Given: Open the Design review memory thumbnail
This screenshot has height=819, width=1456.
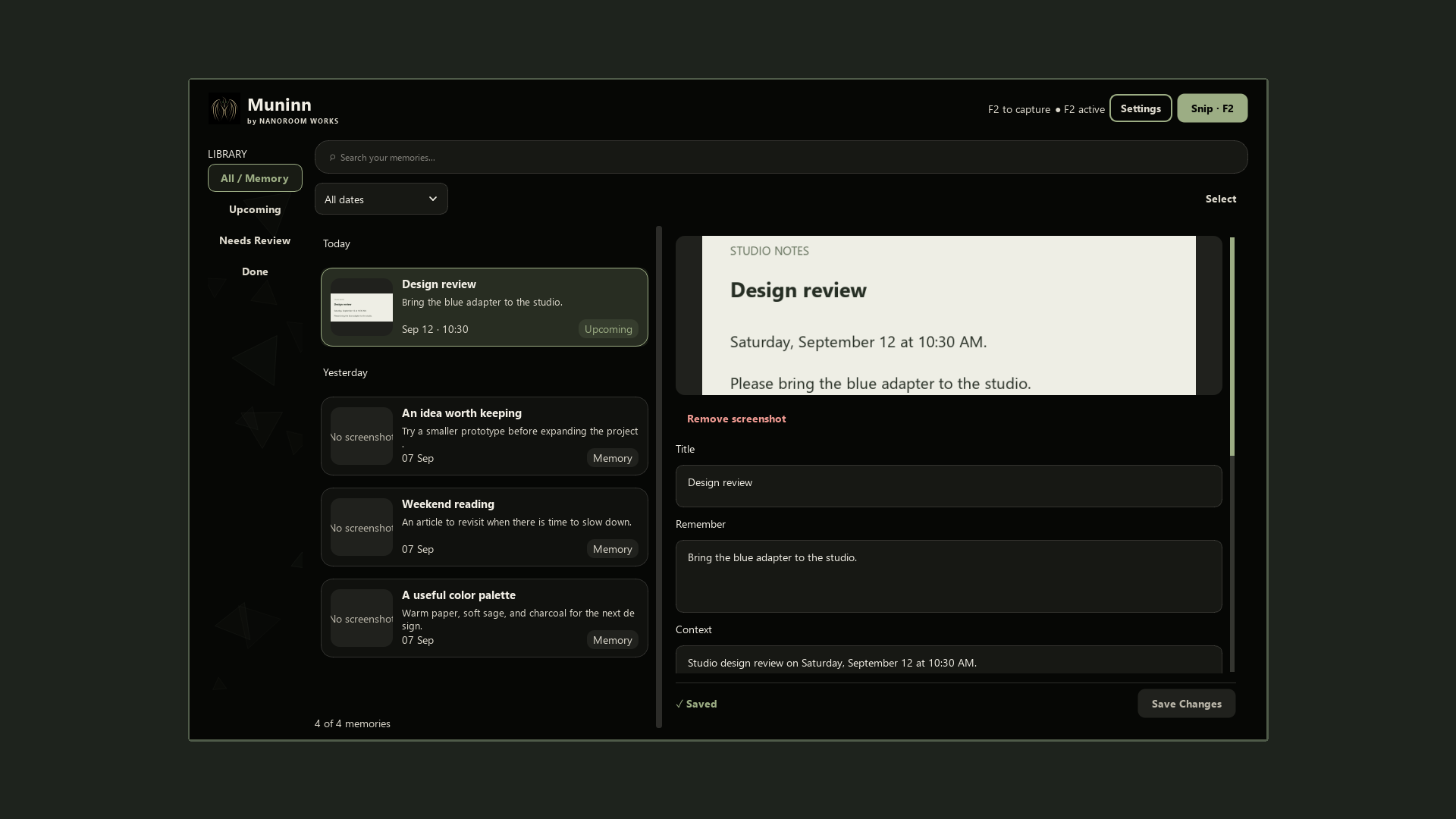Looking at the screenshot, I should [361, 307].
